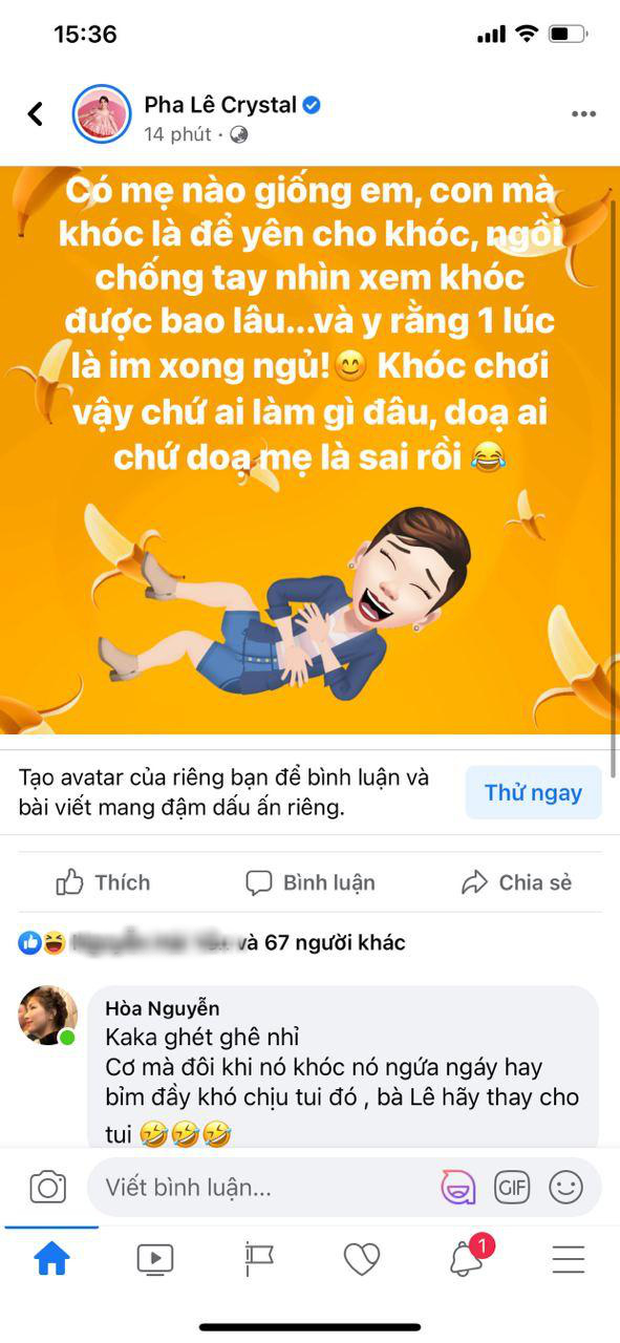Like the post with Thích
This screenshot has width=620, height=1343.
tap(103, 882)
